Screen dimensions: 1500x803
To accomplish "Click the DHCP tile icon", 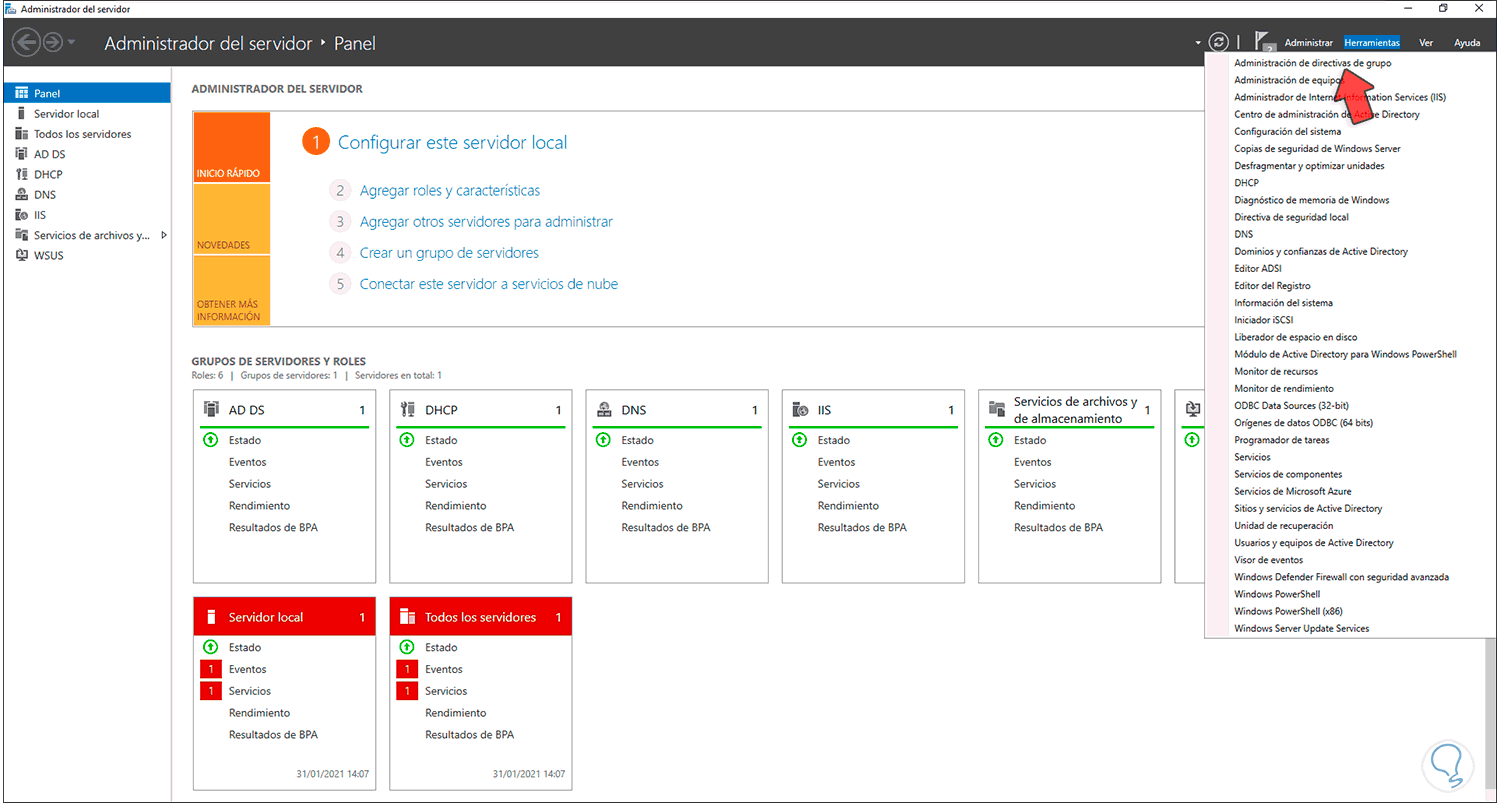I will pyautogui.click(x=406, y=409).
